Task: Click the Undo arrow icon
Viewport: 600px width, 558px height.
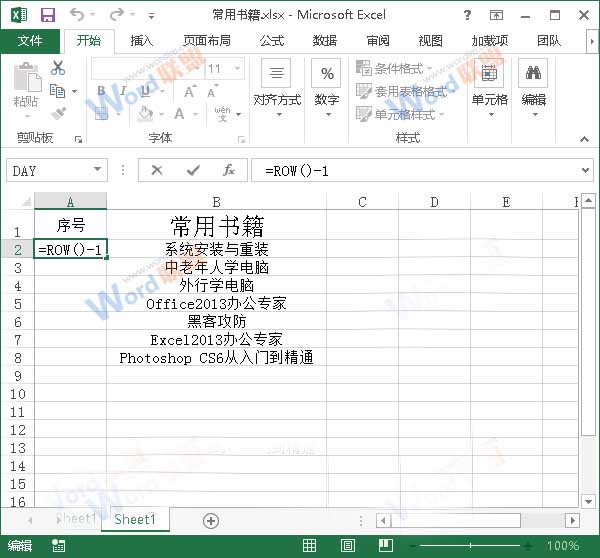Action: (x=78, y=15)
